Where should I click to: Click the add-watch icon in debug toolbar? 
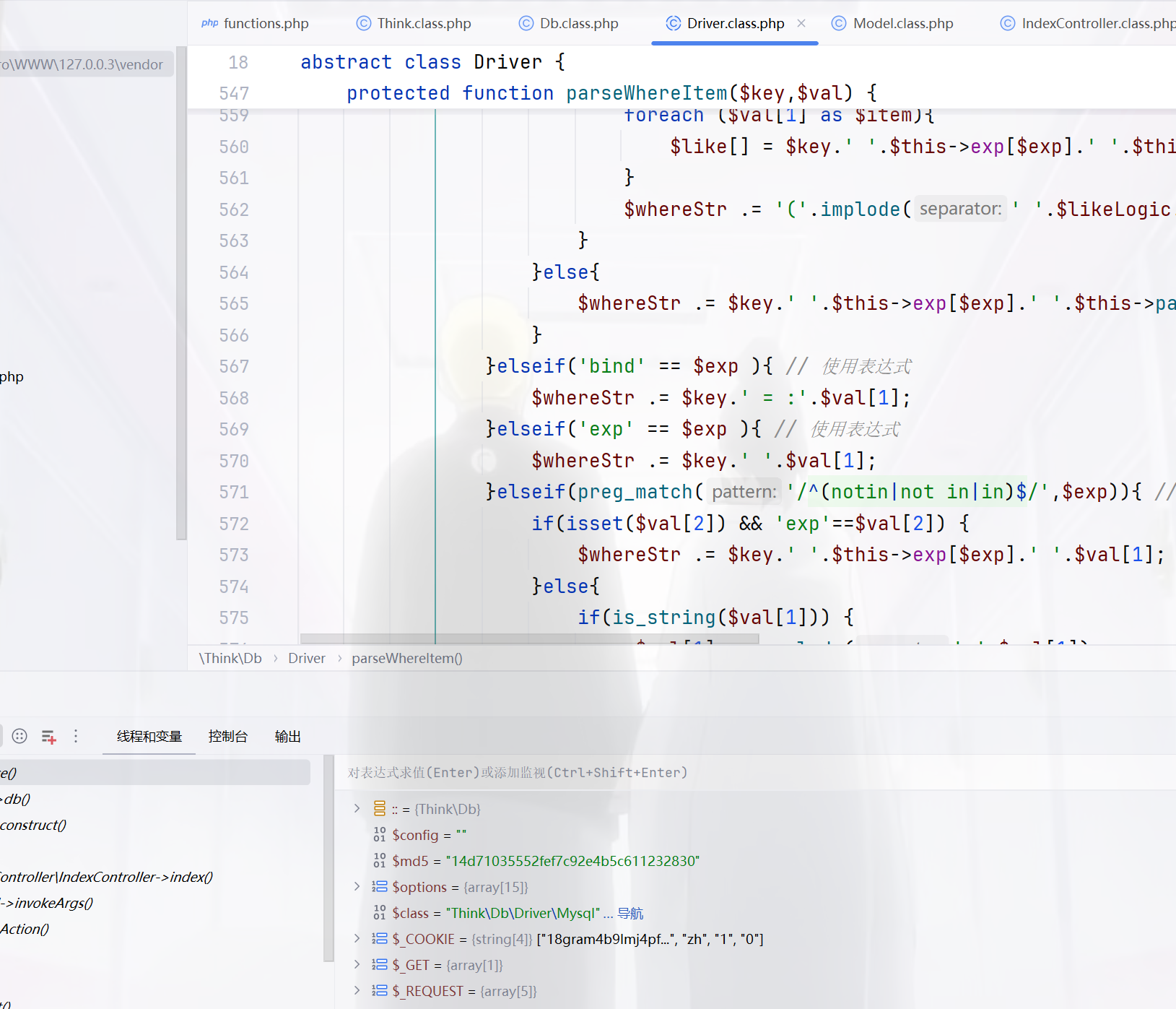pyautogui.click(x=48, y=737)
